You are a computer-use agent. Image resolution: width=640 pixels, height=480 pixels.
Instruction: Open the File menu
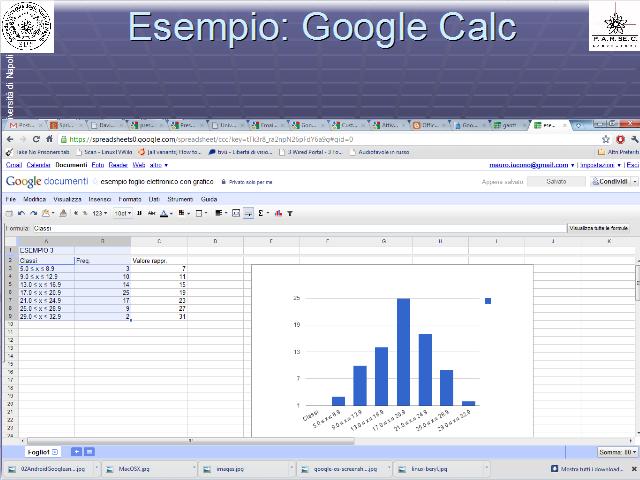tap(11, 199)
